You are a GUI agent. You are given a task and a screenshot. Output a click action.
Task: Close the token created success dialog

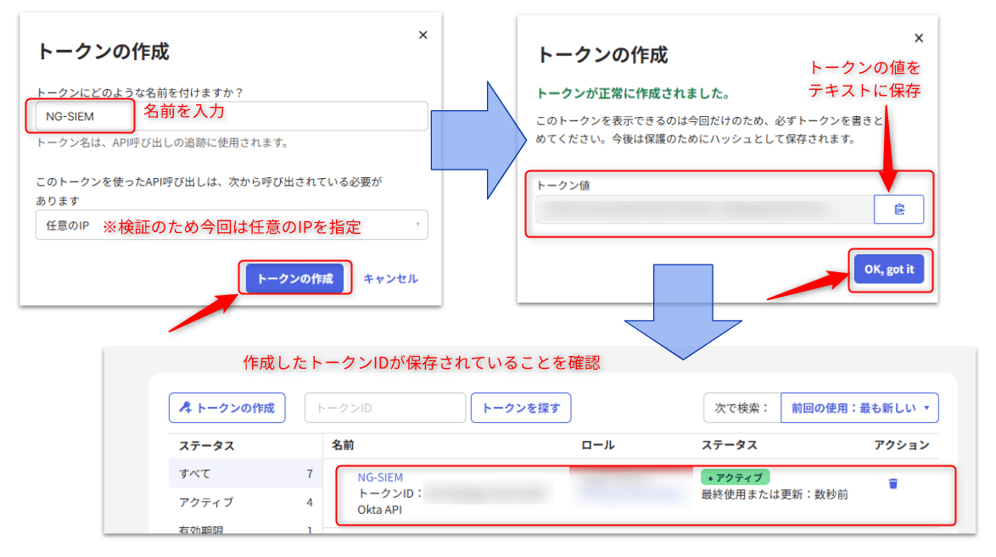click(919, 38)
